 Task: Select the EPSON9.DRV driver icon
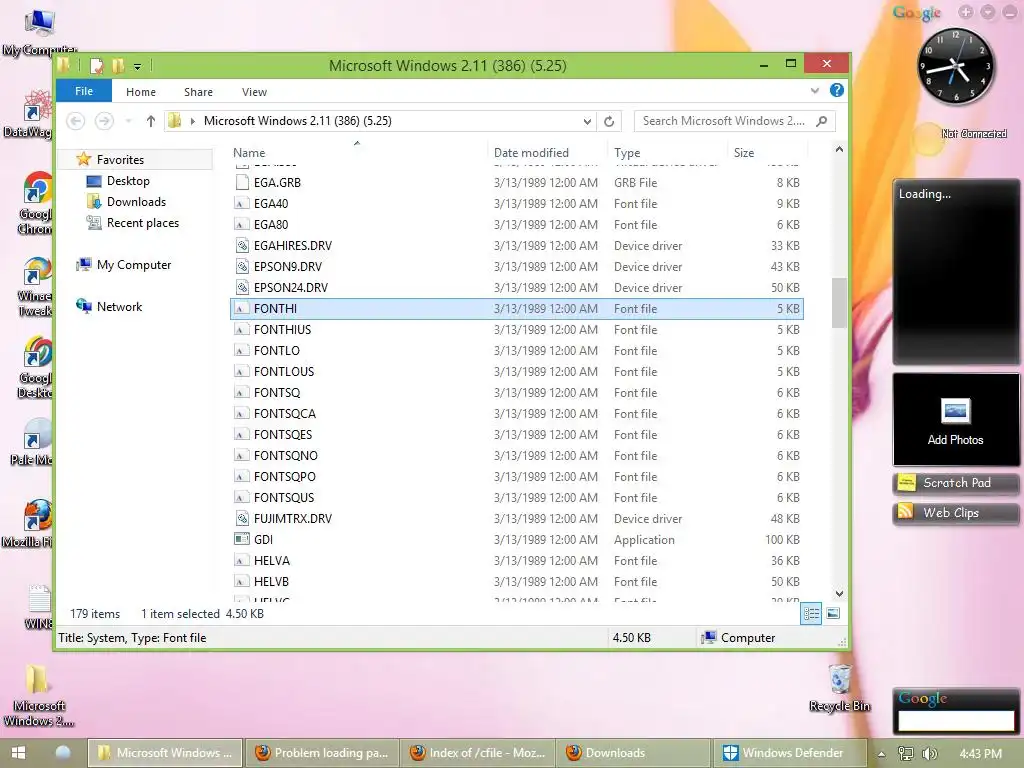point(242,266)
